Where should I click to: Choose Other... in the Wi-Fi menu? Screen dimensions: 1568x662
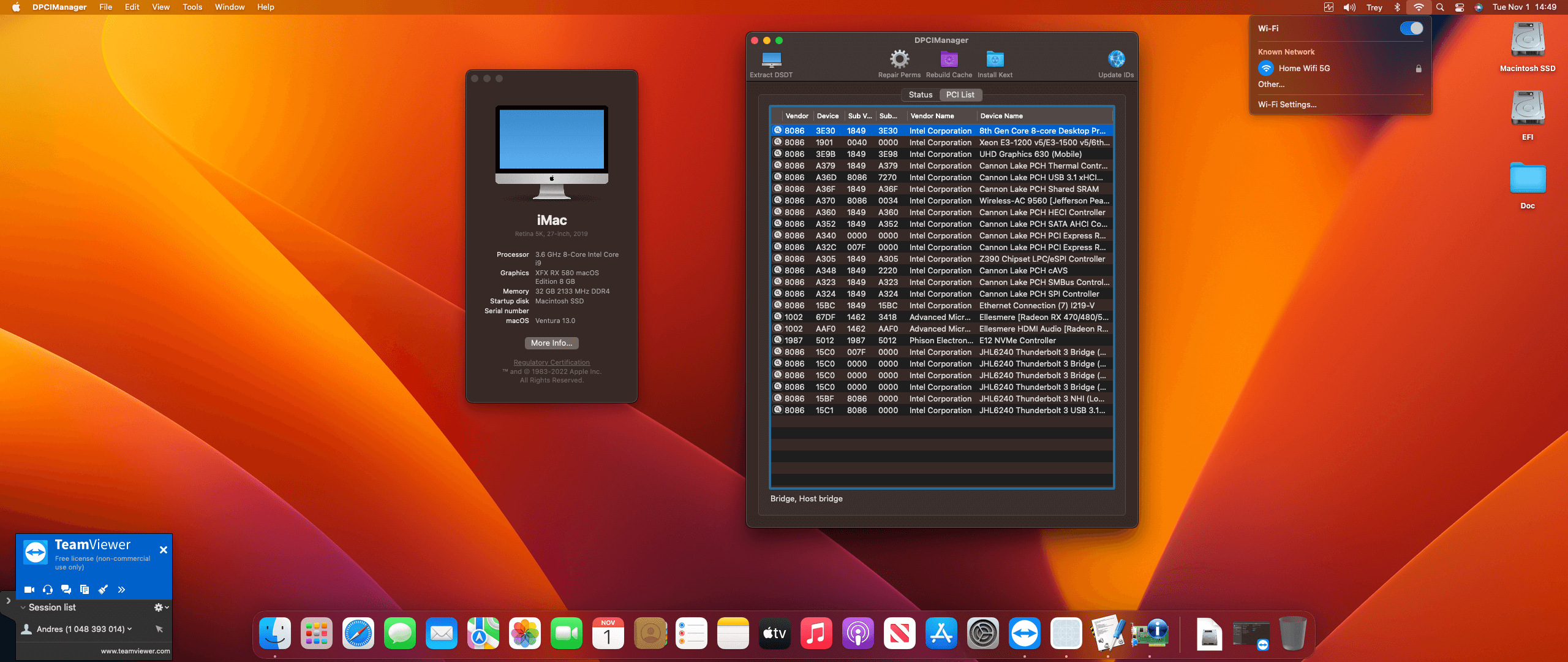click(x=1272, y=85)
